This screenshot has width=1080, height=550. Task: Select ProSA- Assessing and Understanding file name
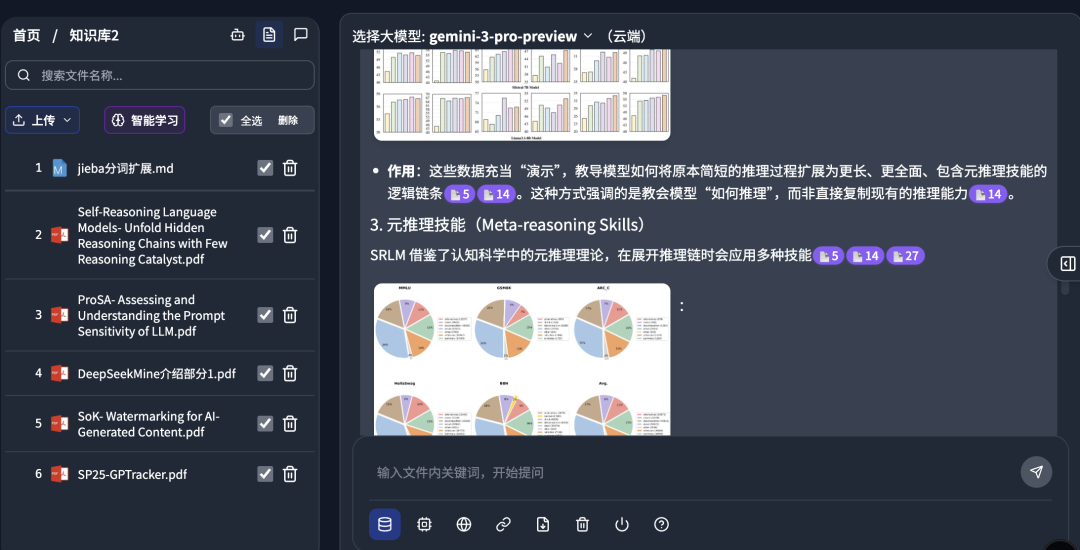click(152, 315)
